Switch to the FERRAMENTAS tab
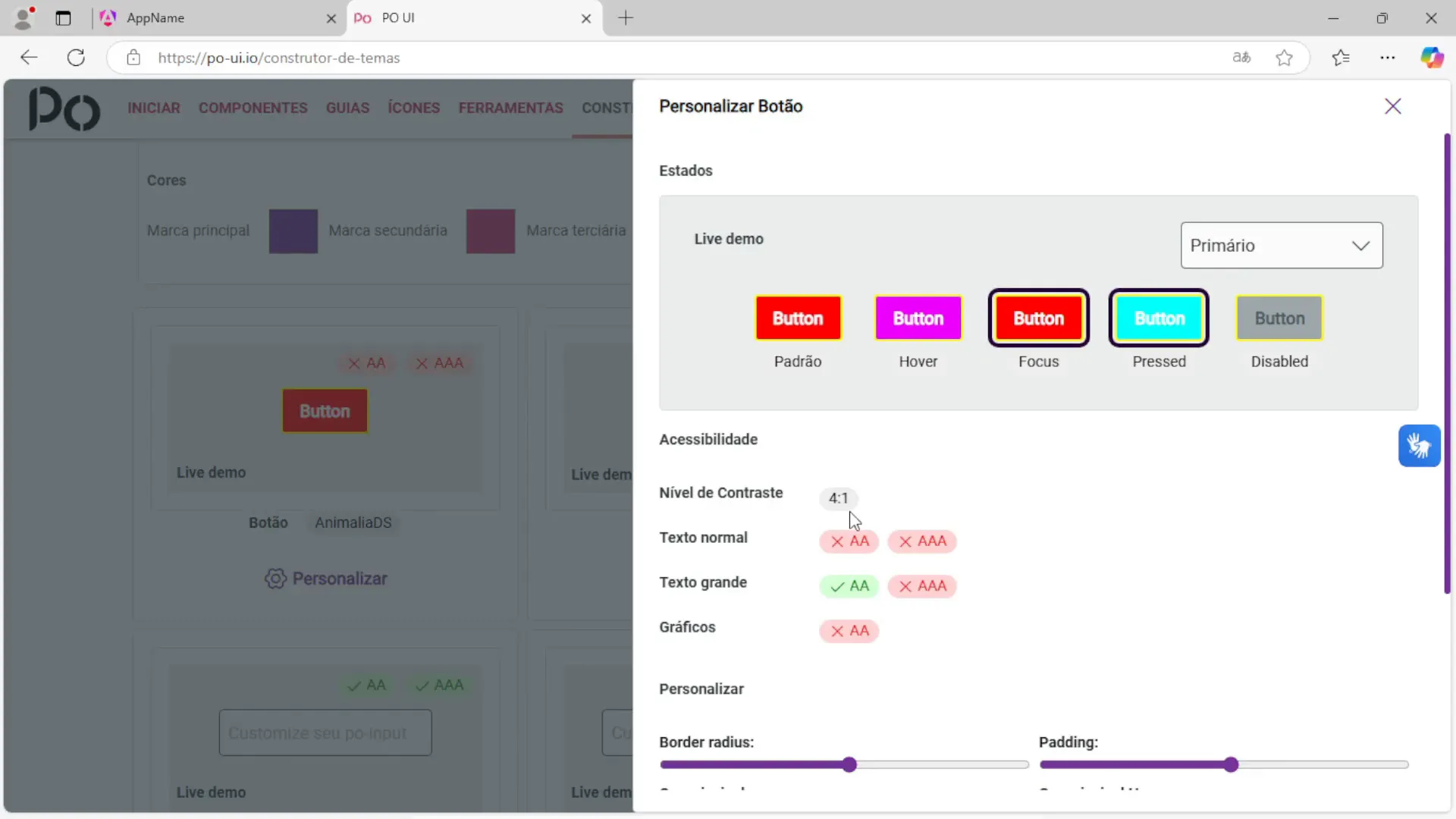 510,108
